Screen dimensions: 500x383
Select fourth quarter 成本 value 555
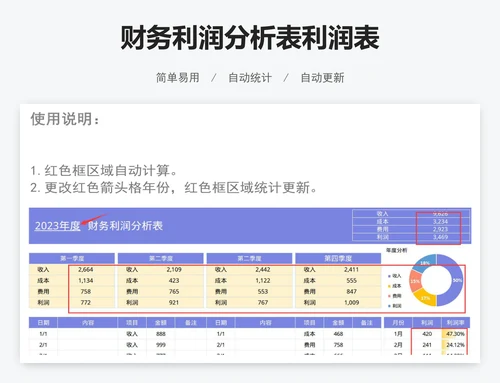(x=351, y=281)
